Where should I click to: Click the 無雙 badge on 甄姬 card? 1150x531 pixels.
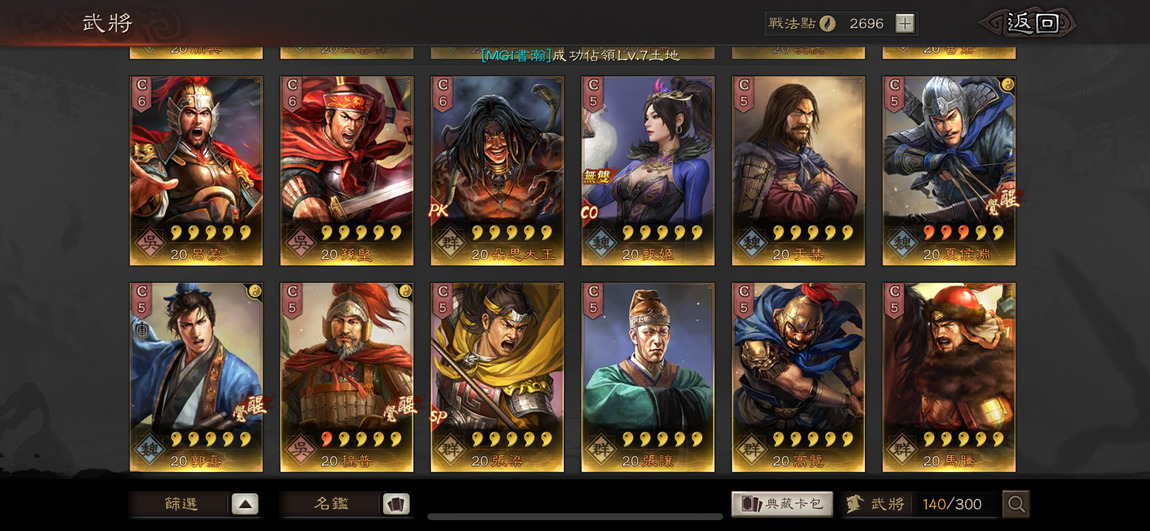597,175
